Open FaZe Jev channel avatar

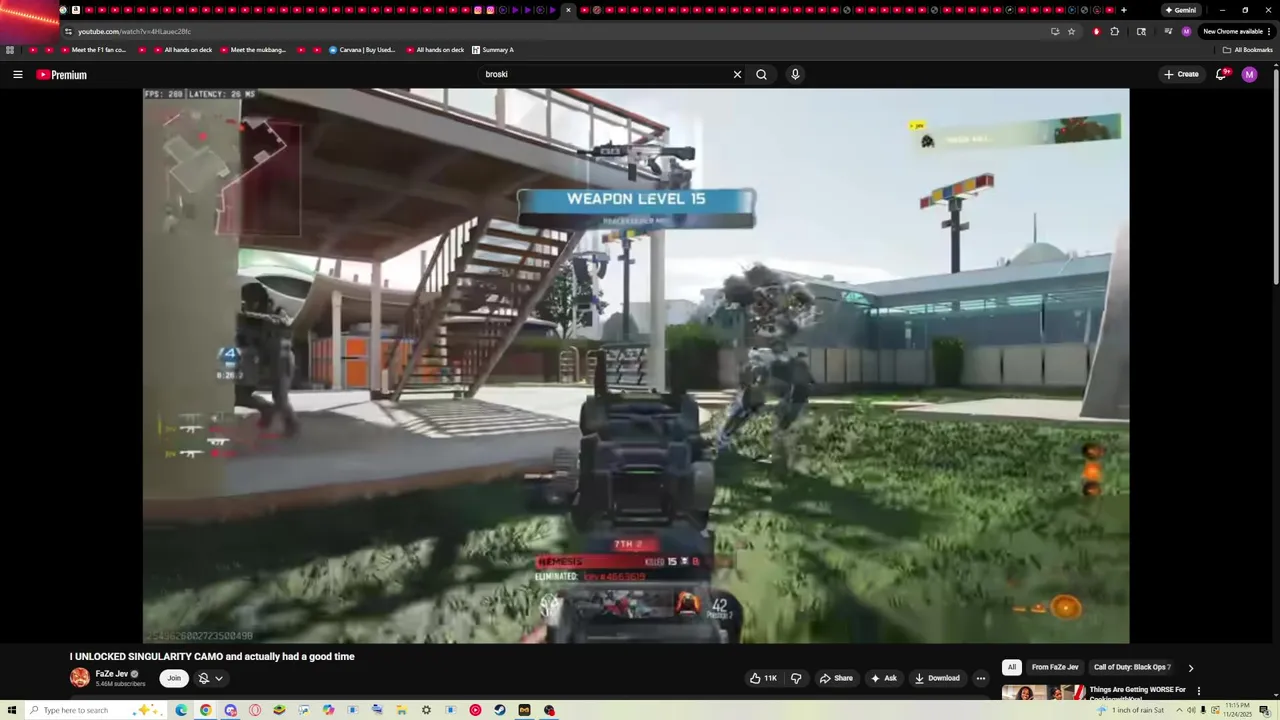pos(80,678)
